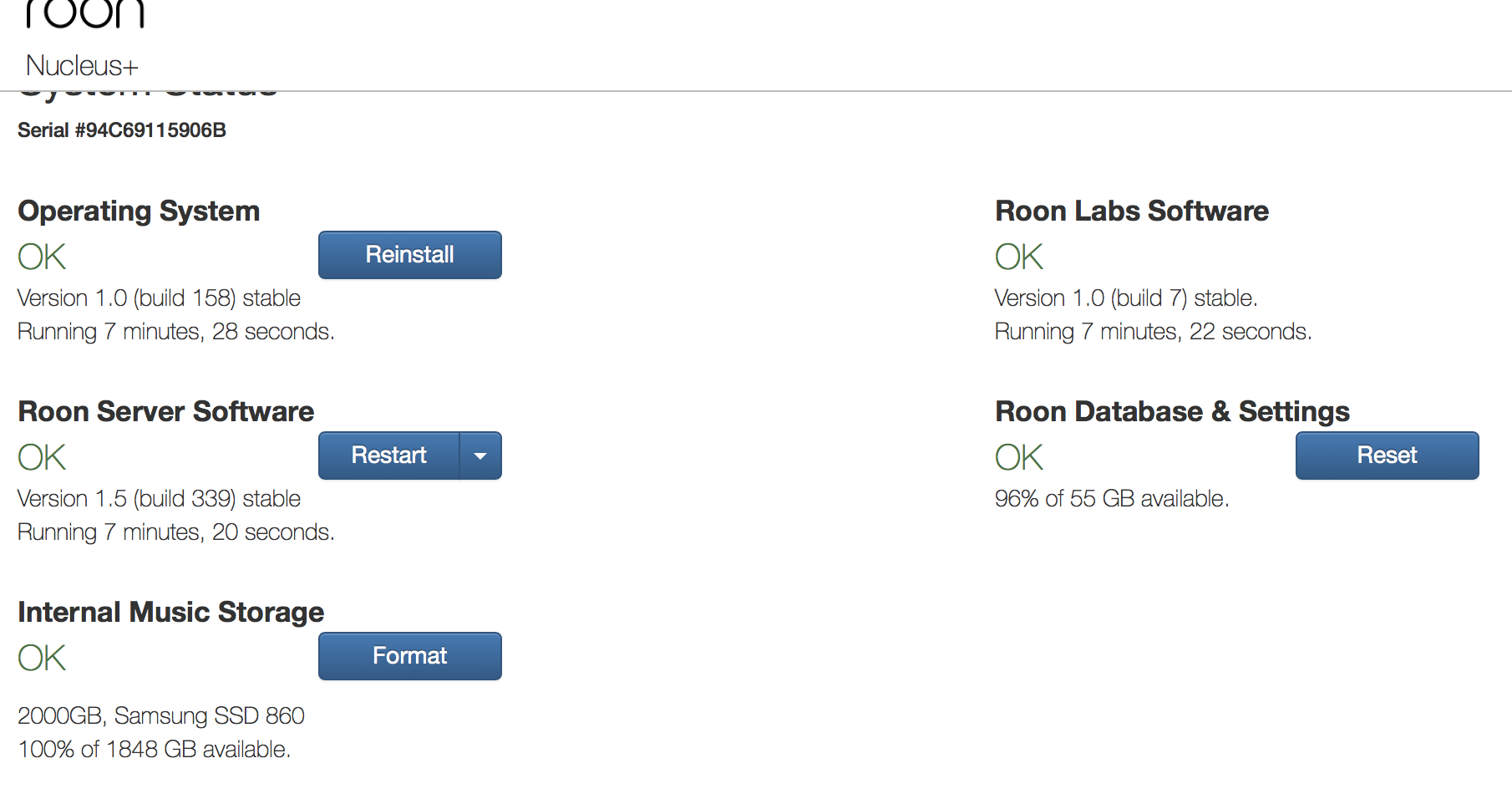Viewport: 1512px width, 794px height.
Task: Click the 100% of 1848 GB available text
Action: click(155, 750)
